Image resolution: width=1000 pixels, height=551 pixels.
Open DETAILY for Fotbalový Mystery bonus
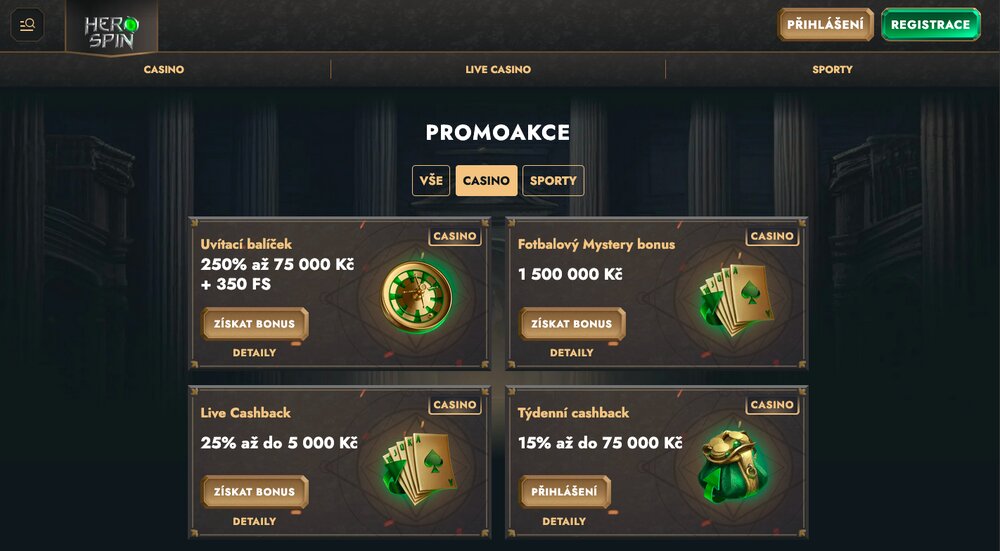click(x=572, y=353)
